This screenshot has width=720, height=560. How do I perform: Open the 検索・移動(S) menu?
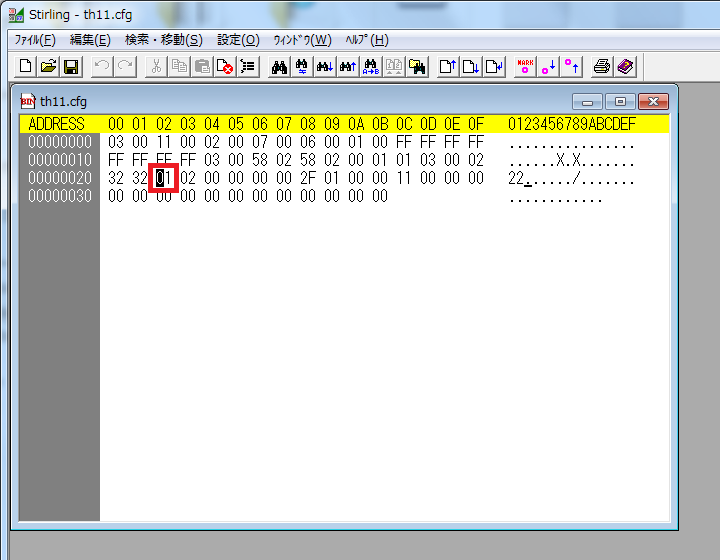(163, 40)
